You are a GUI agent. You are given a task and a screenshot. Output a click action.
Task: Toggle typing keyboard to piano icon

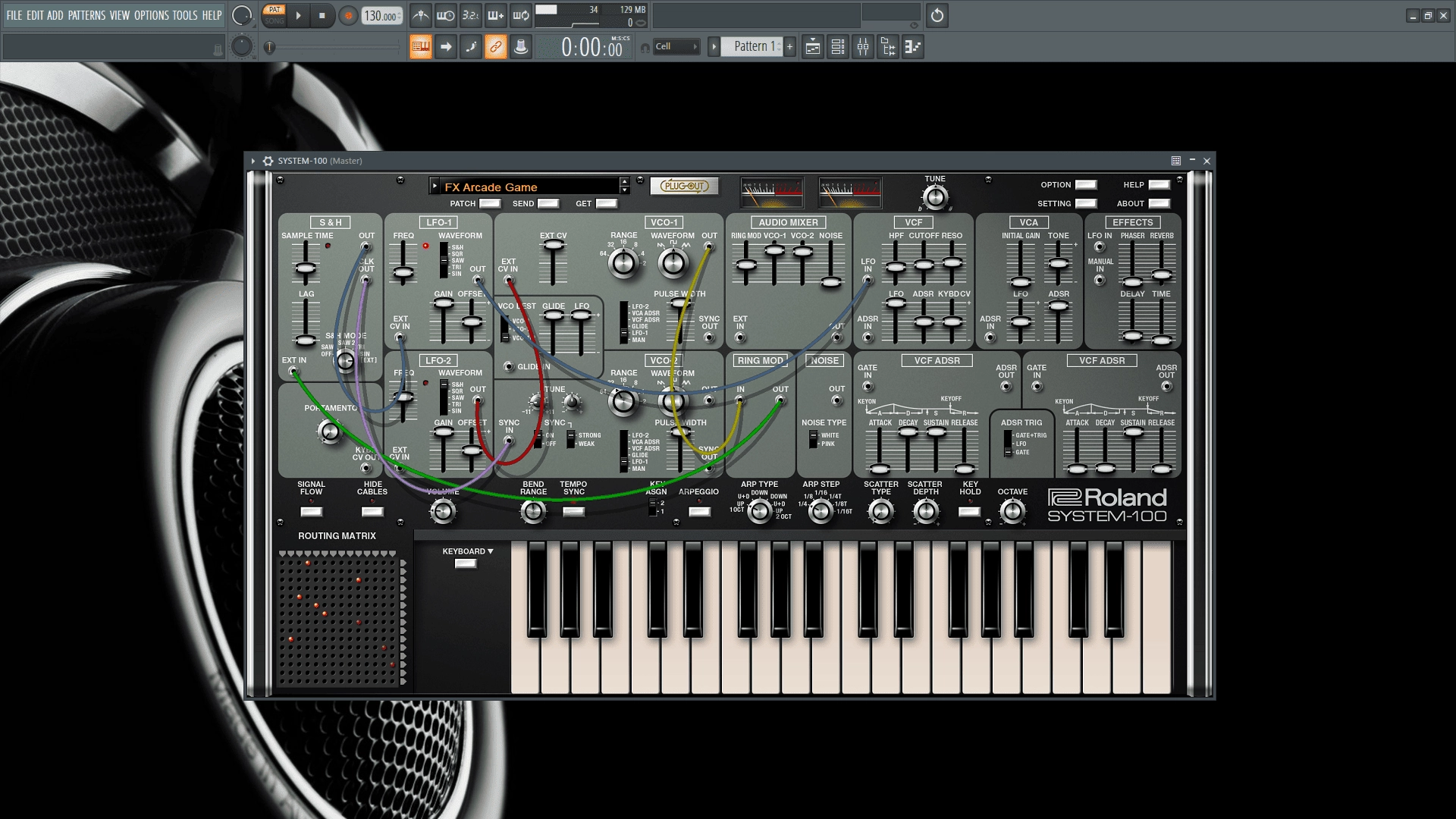[x=421, y=47]
